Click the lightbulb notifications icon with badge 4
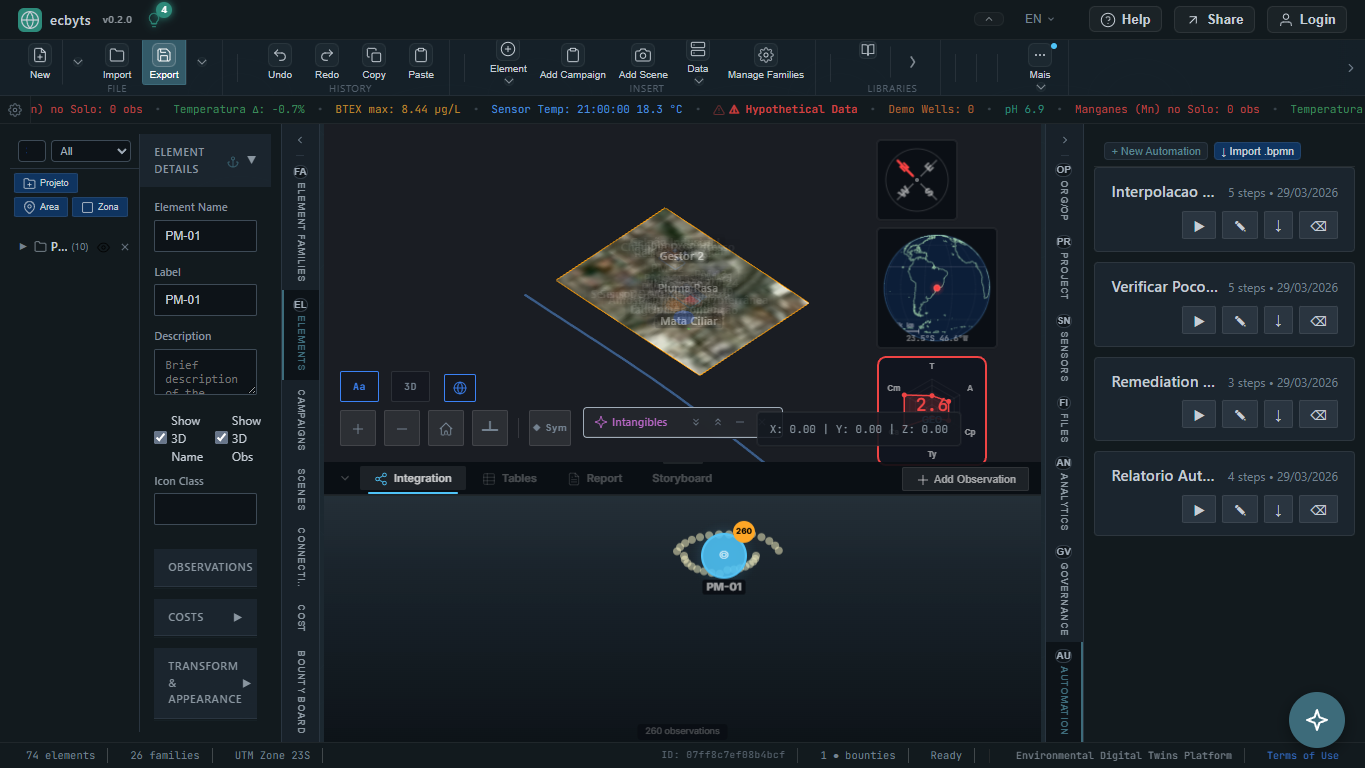Image resolution: width=1365 pixels, height=768 pixels. coord(154,19)
